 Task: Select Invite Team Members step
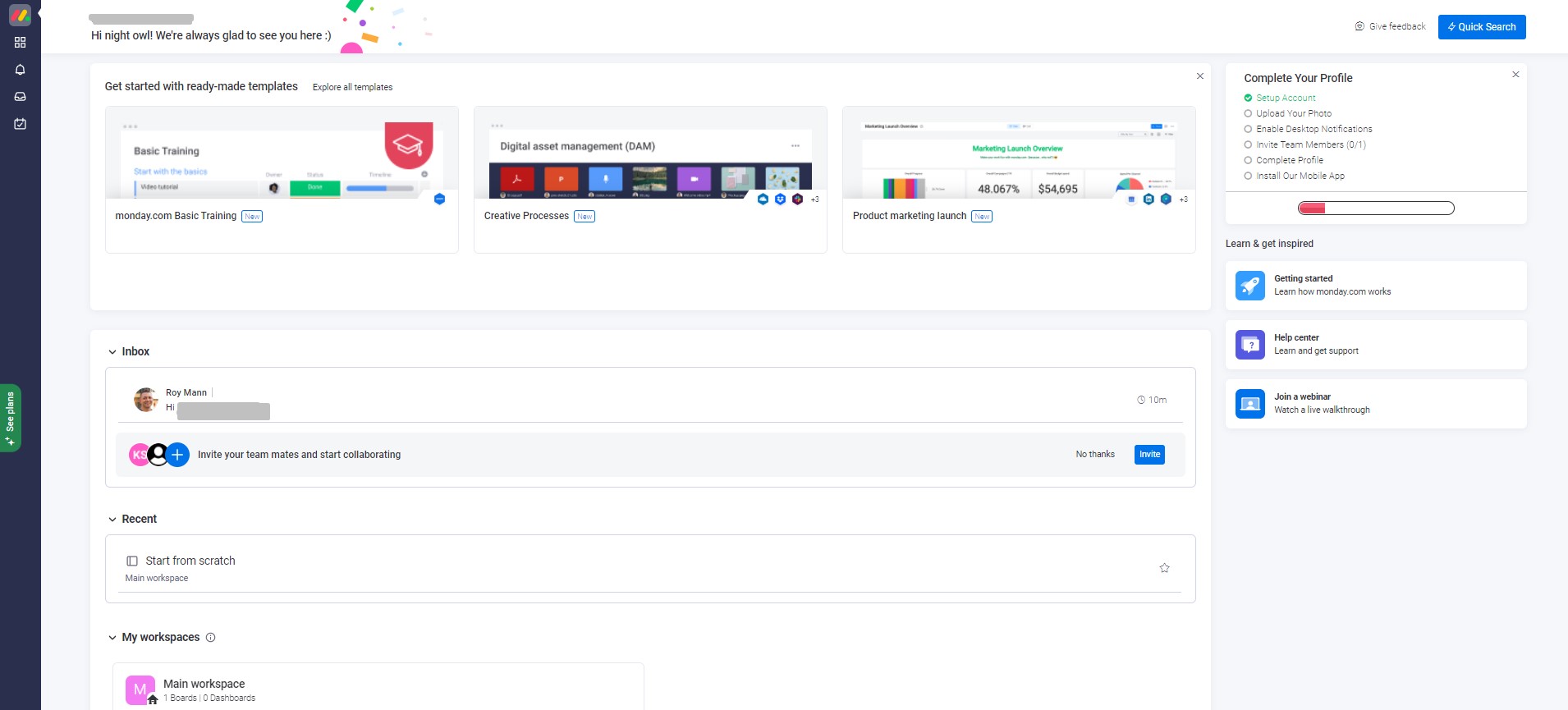pyautogui.click(x=1304, y=144)
